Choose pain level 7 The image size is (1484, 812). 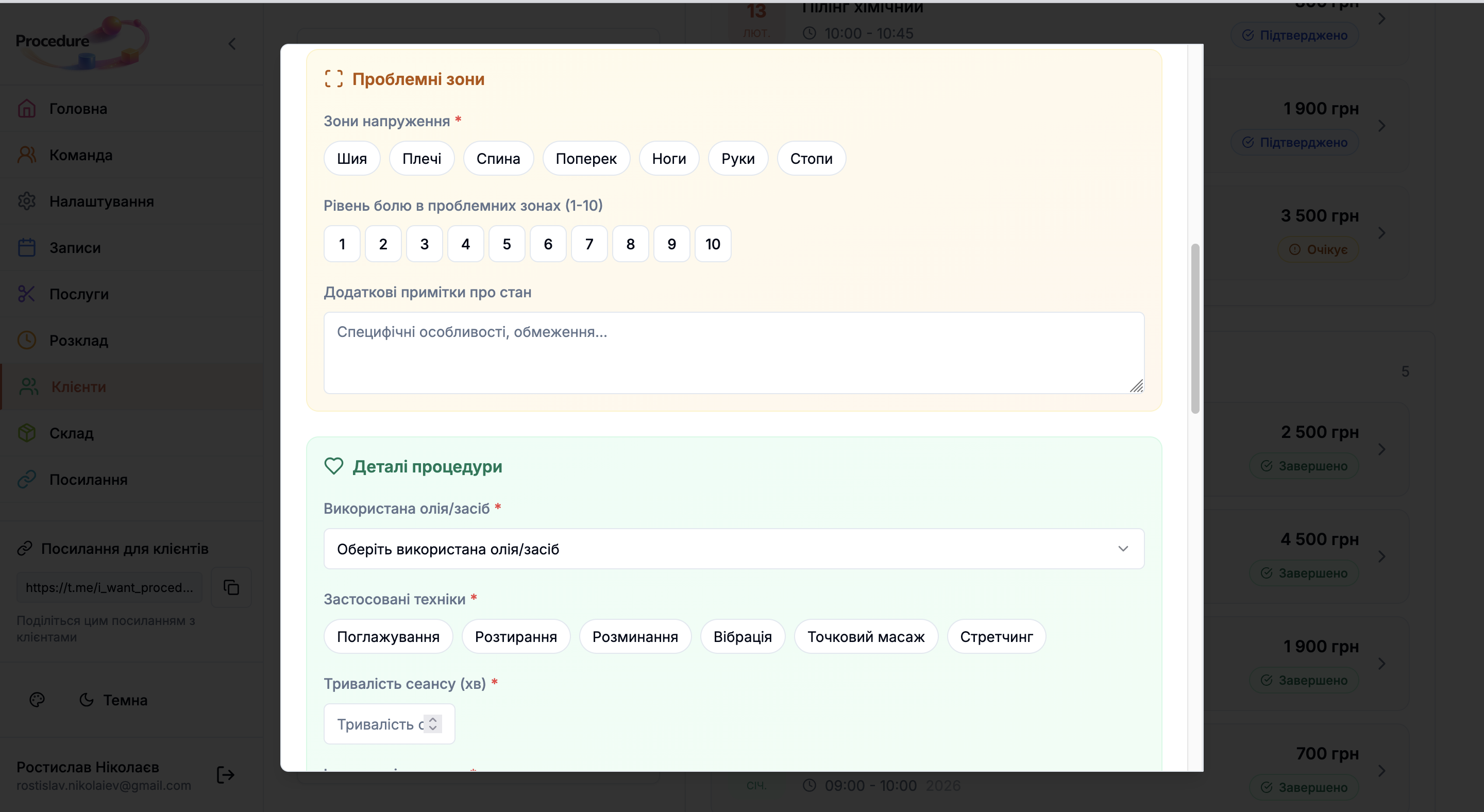click(589, 244)
